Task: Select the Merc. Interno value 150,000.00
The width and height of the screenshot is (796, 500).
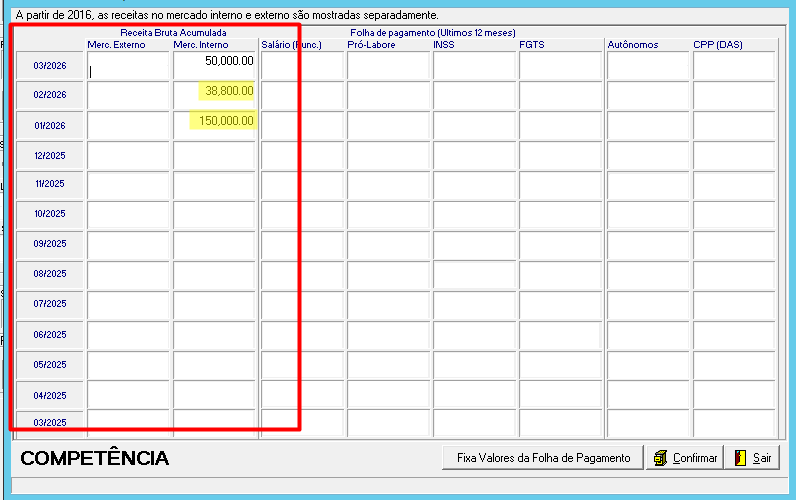Action: 214,125
